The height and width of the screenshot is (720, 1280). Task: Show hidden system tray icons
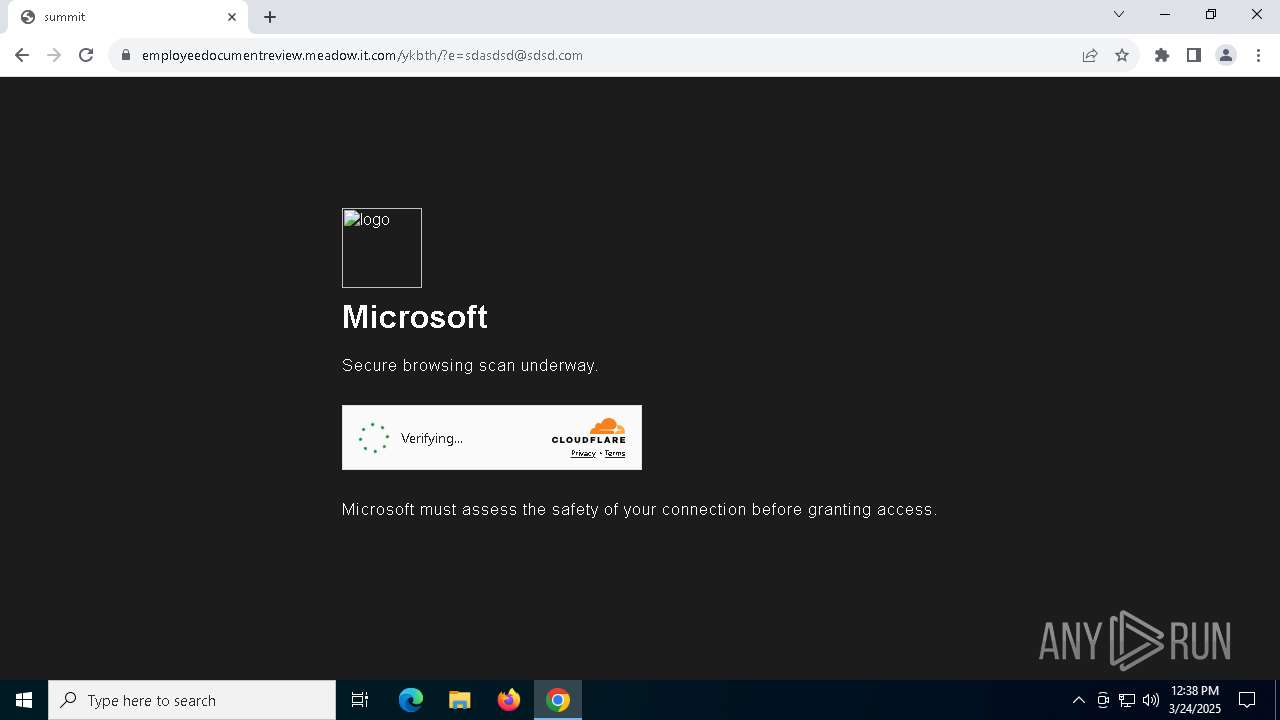[1078, 700]
